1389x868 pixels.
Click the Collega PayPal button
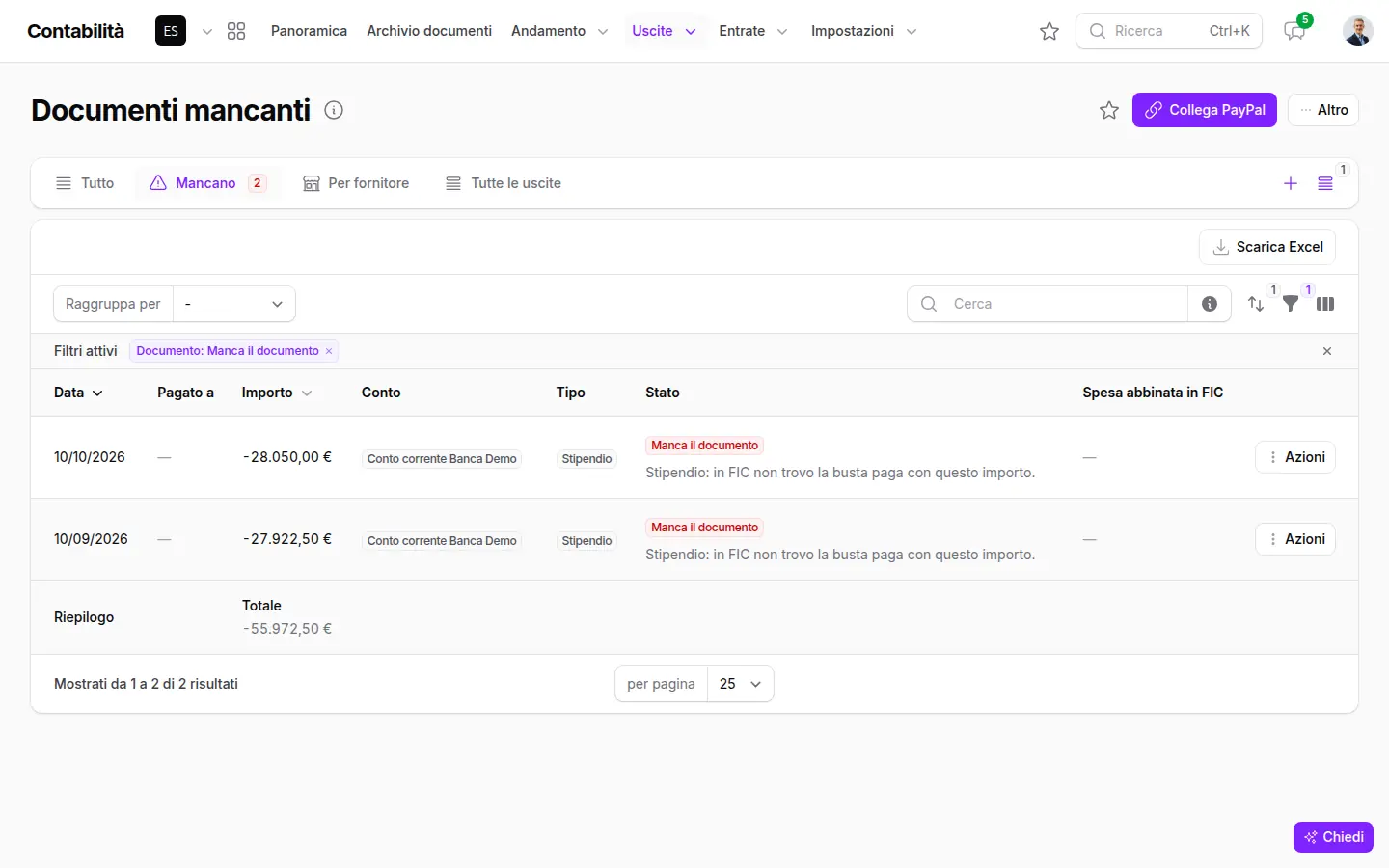[x=1205, y=110]
